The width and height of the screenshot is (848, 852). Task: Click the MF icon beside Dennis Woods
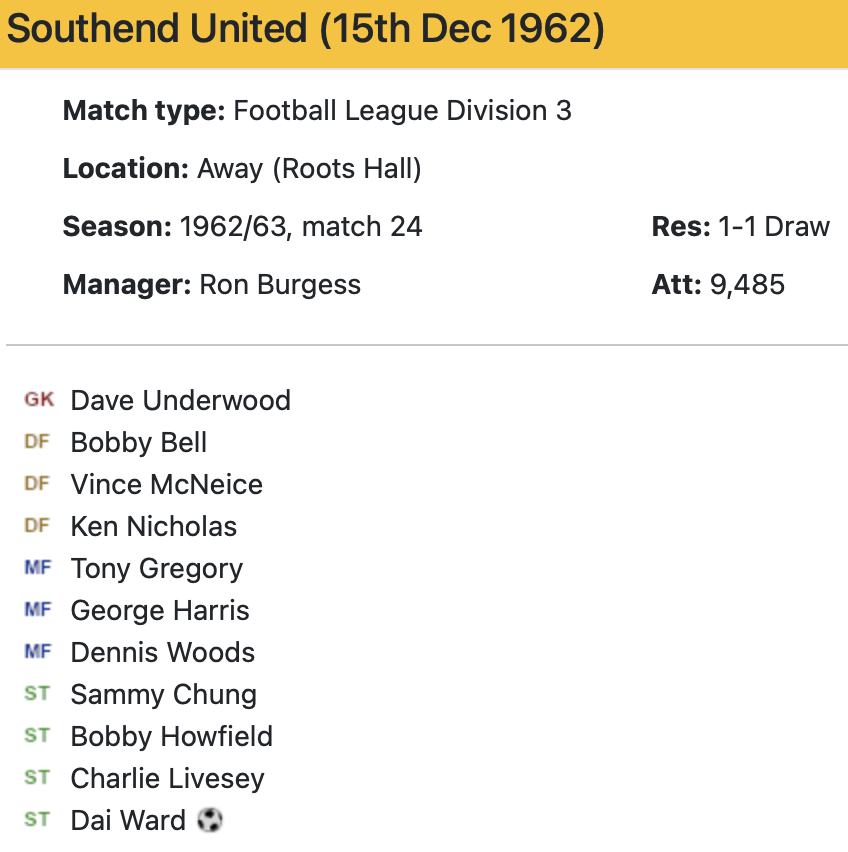(37, 652)
